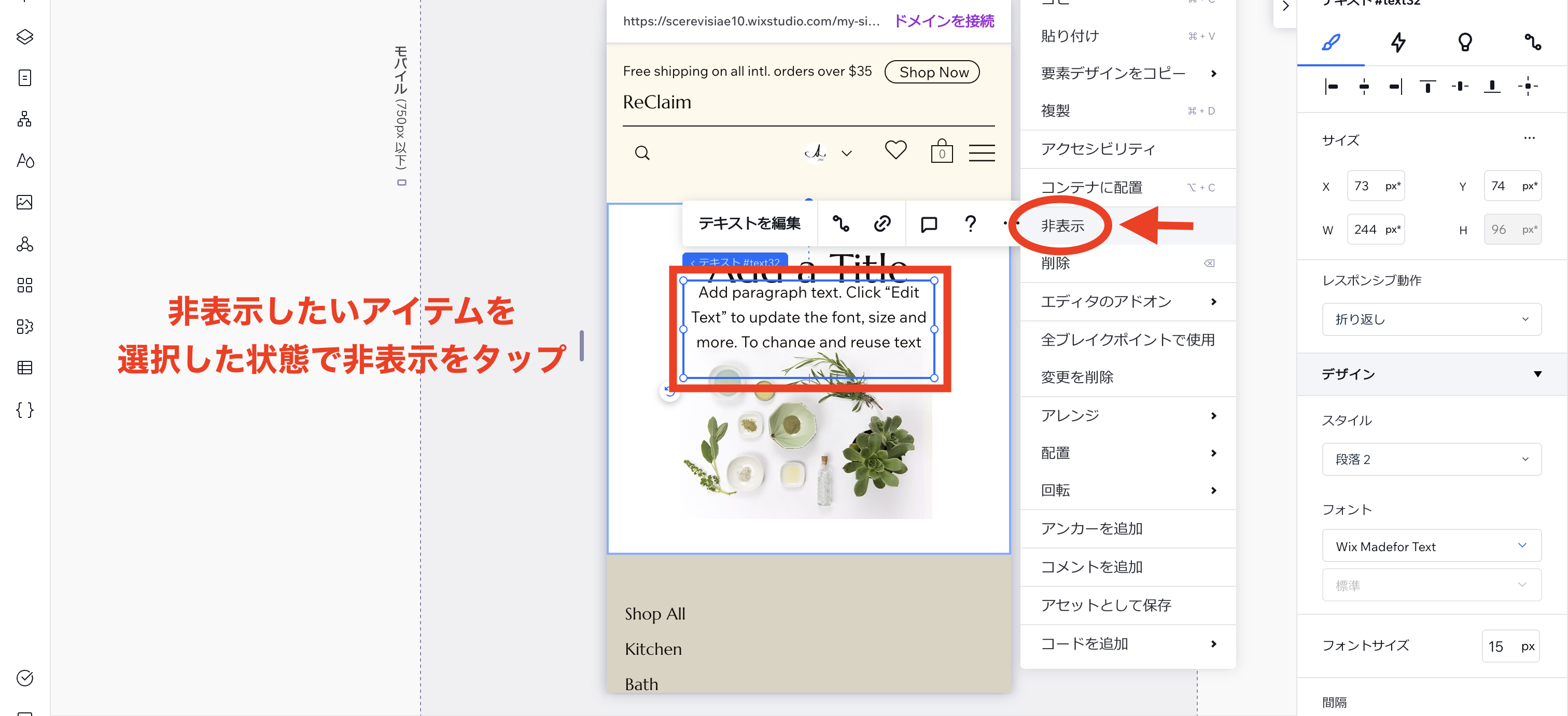Viewport: 1568px width, 716px height.
Task: Open the Media image panel icon
Action: pyautogui.click(x=24, y=203)
